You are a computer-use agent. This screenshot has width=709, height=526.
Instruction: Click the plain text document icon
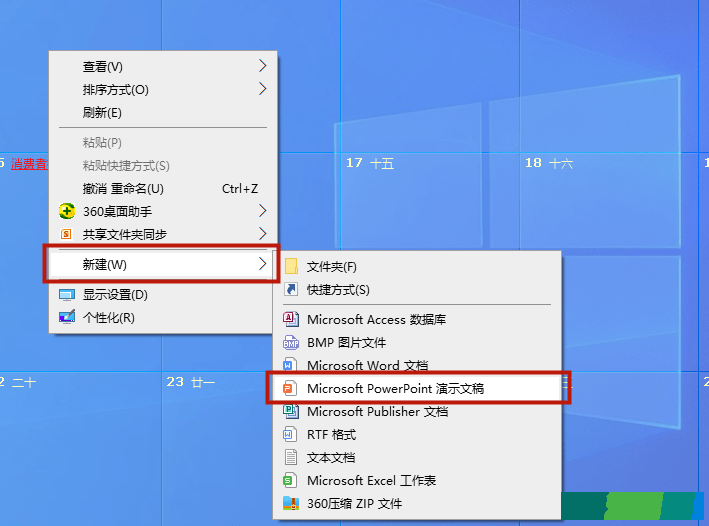coord(291,457)
